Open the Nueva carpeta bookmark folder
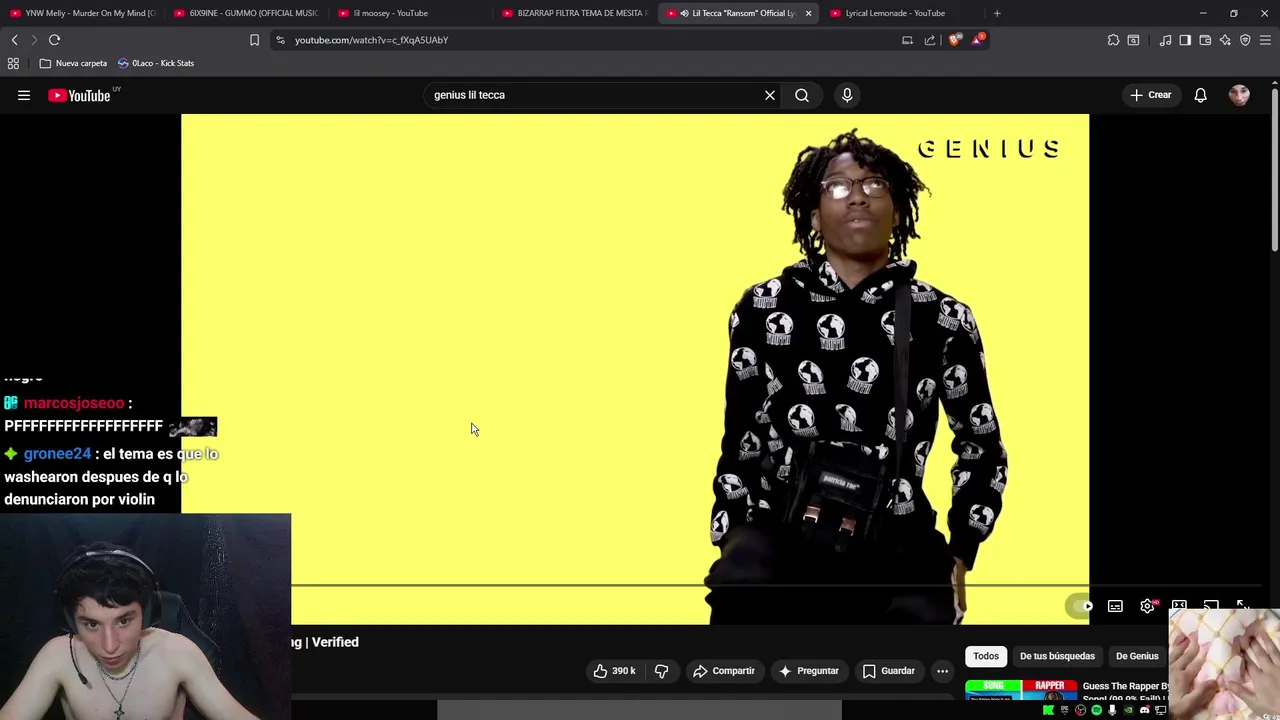This screenshot has width=1280, height=720. pyautogui.click(x=73, y=63)
